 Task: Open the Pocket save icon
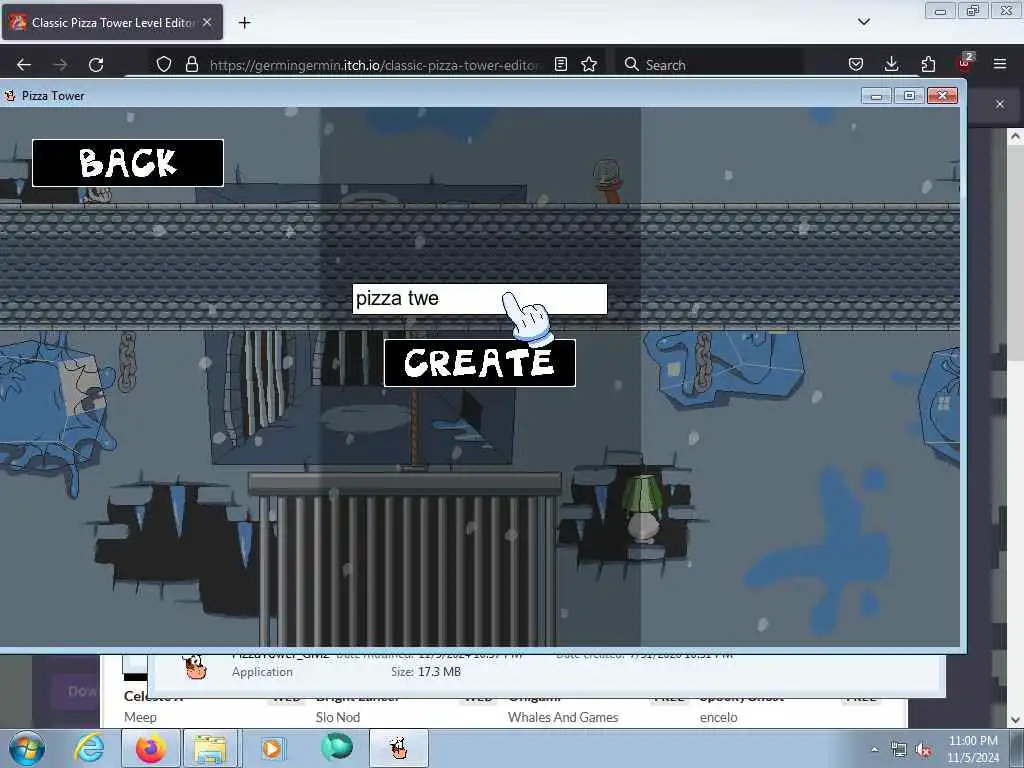point(856,64)
